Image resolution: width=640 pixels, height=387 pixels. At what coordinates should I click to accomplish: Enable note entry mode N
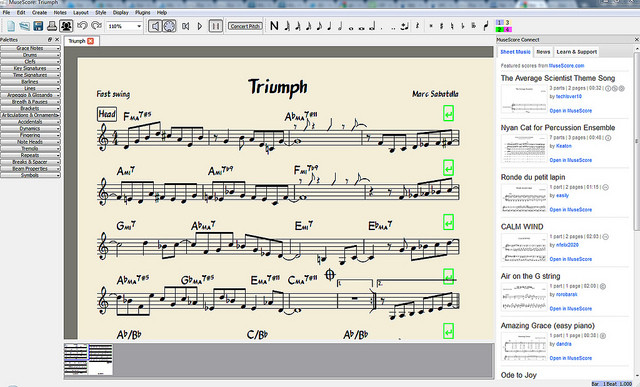point(274,26)
